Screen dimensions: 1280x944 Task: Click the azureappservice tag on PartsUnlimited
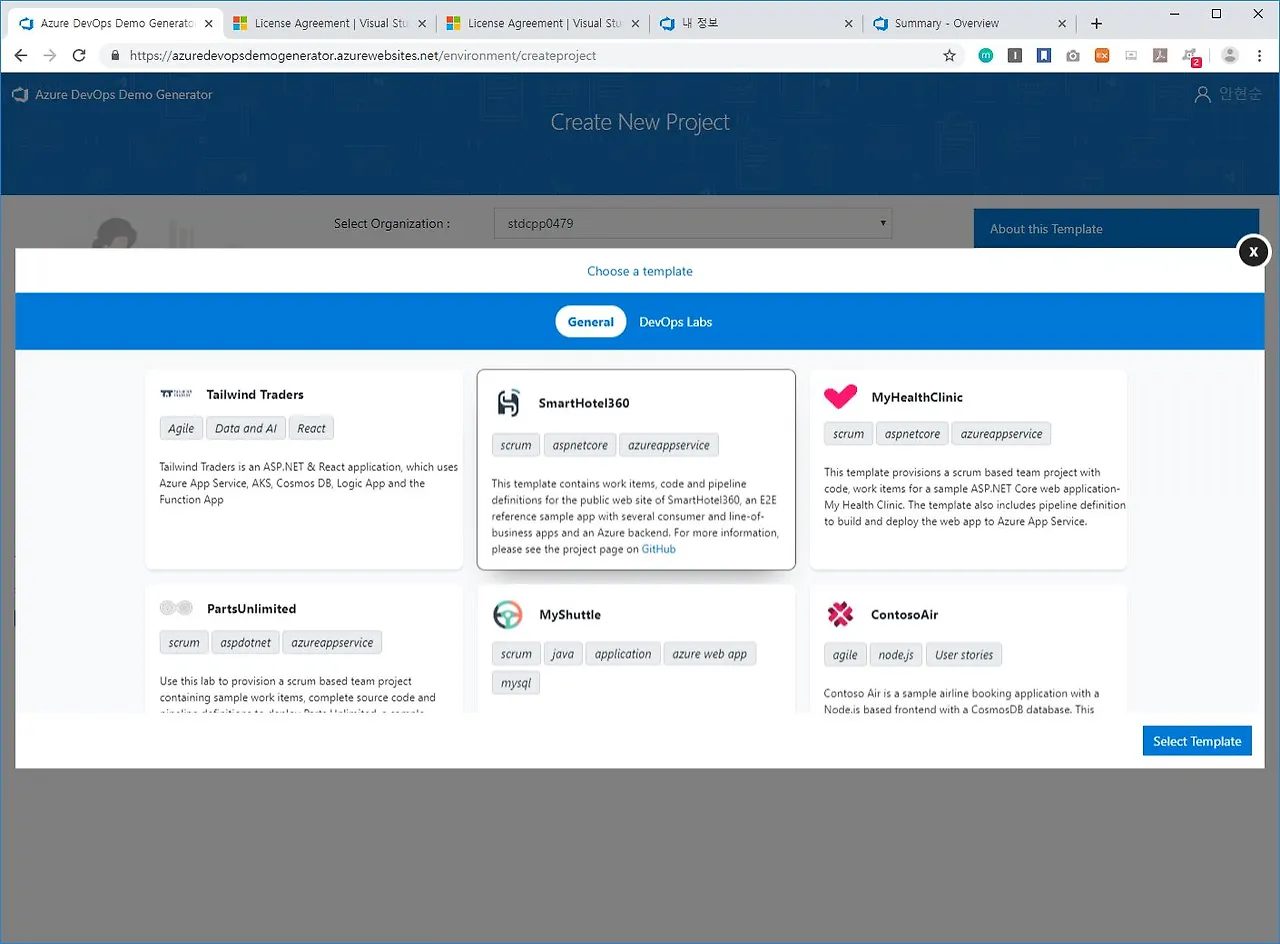(x=332, y=643)
